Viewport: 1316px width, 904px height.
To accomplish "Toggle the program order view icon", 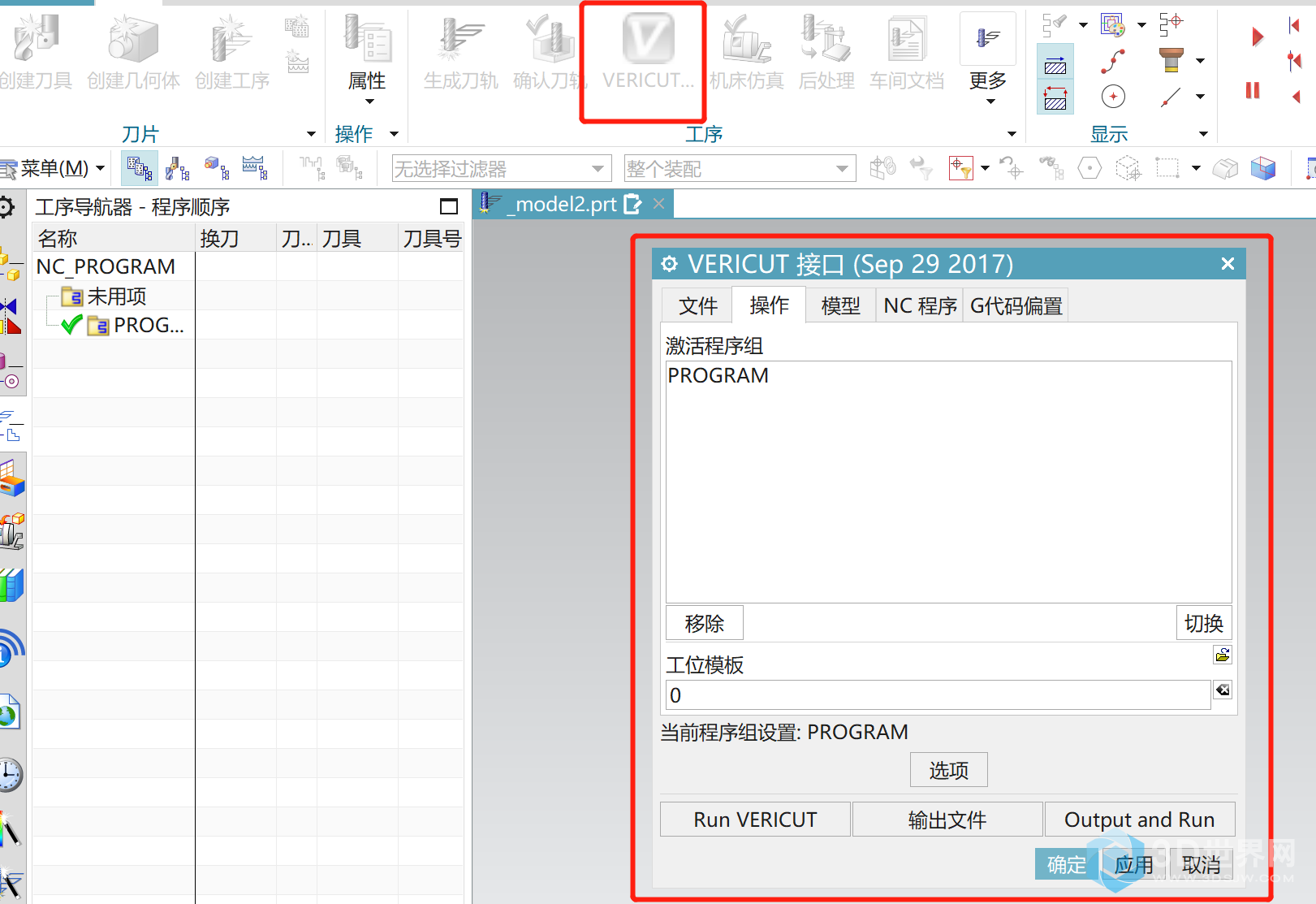I will (140, 168).
